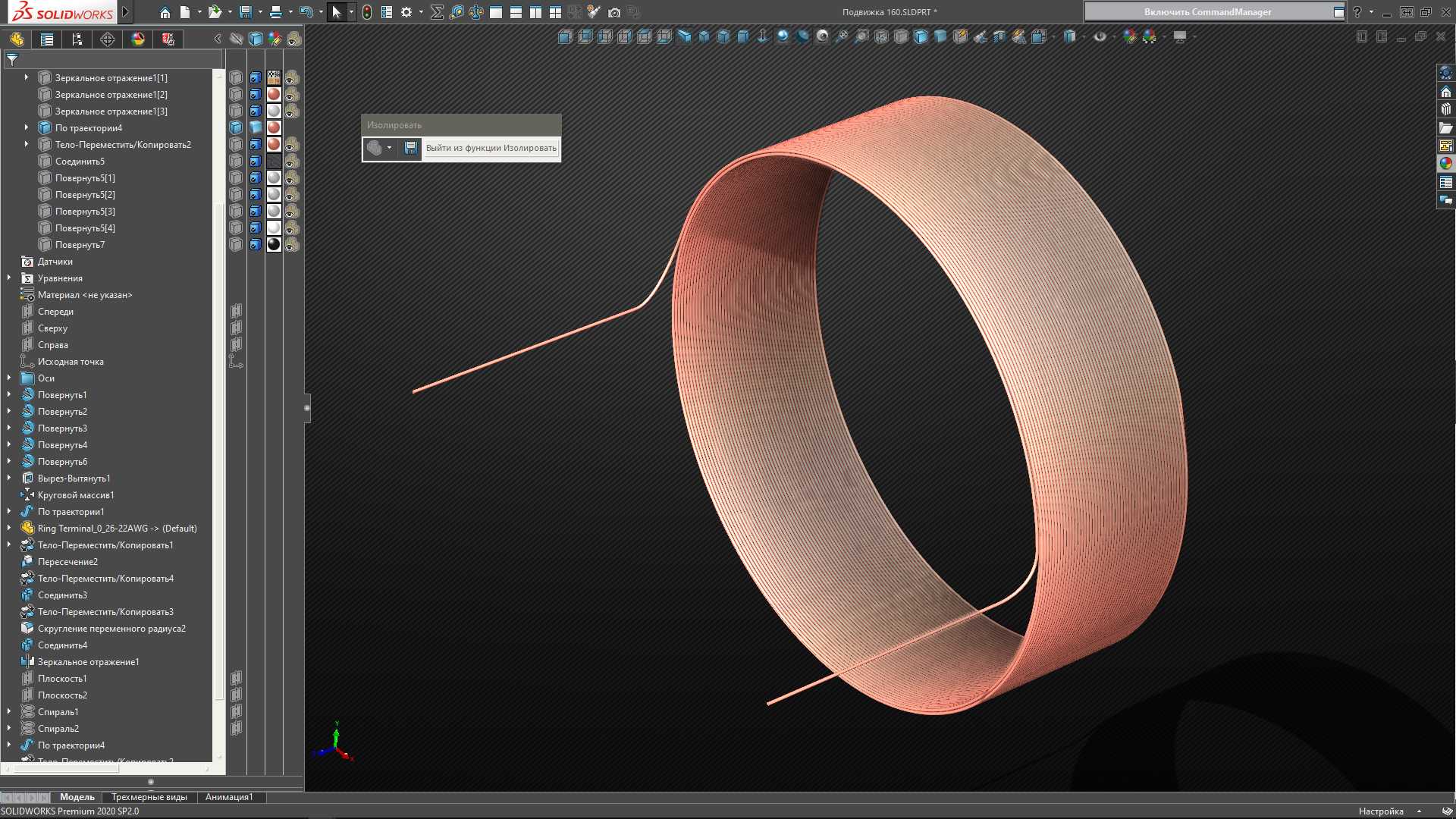Undo the last action

tap(306, 12)
